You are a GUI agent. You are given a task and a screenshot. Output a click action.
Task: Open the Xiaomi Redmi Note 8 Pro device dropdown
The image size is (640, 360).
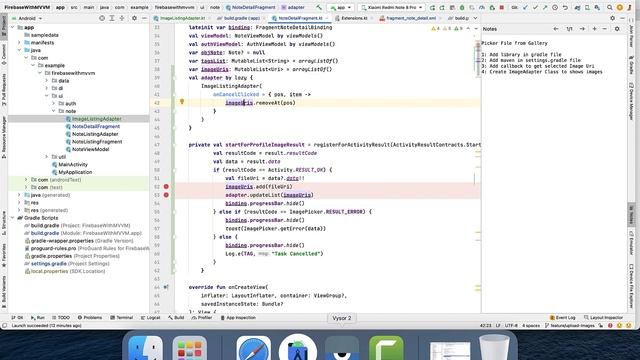(392, 7)
